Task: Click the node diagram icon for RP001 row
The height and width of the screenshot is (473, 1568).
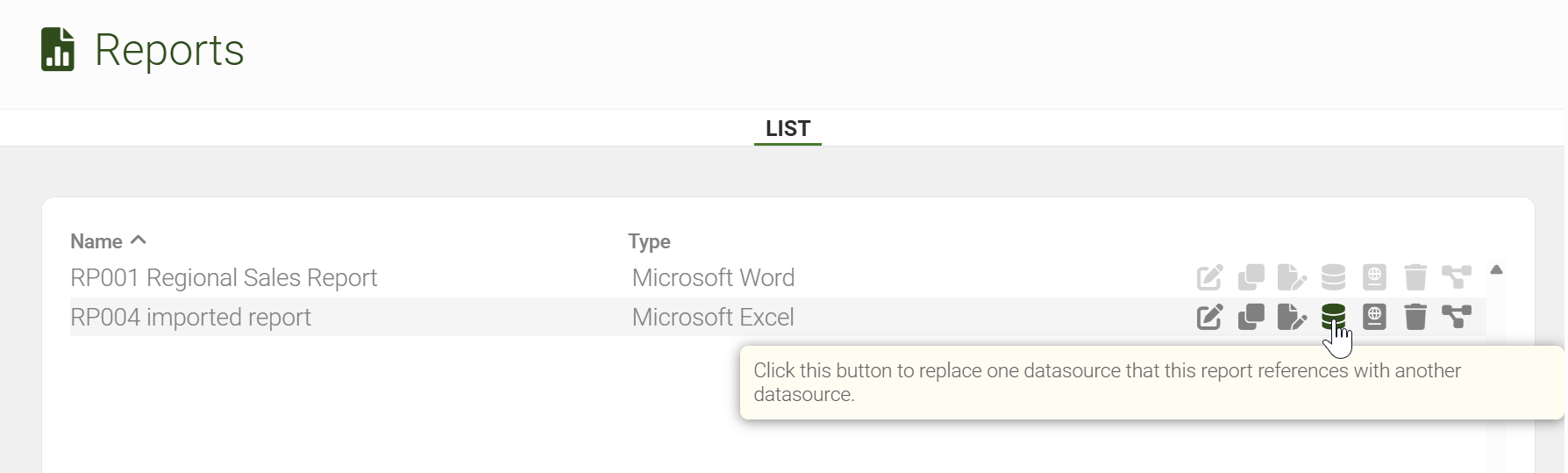Action: coord(1457,277)
